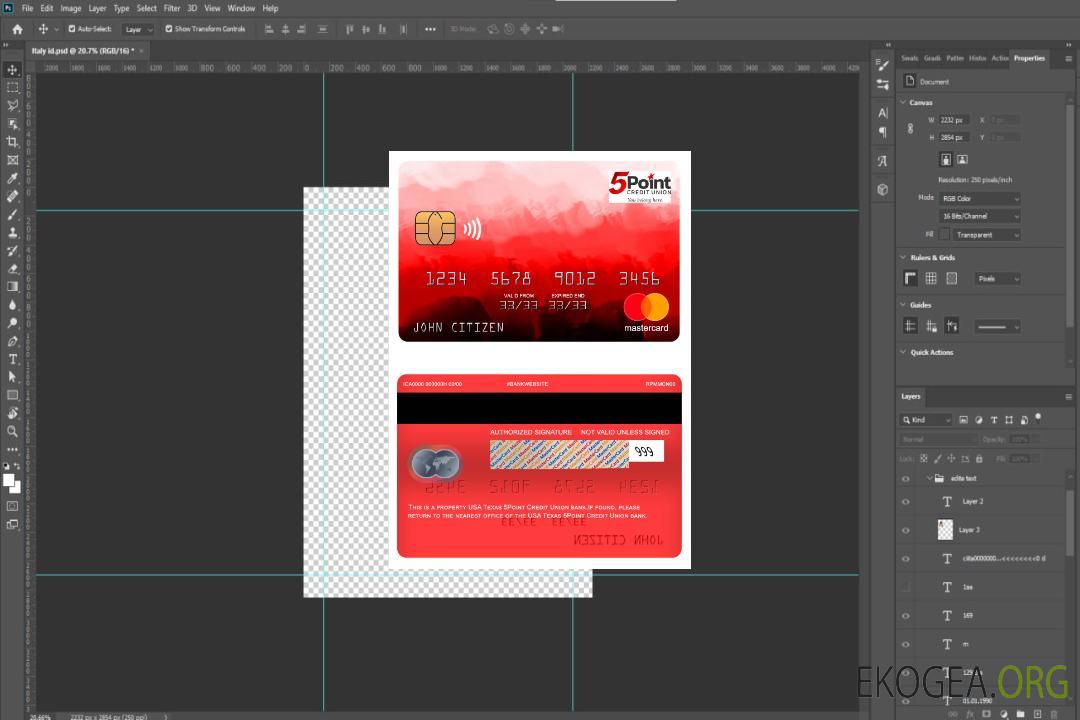
Task: Open the Transparent fill dropdown
Action: [986, 235]
